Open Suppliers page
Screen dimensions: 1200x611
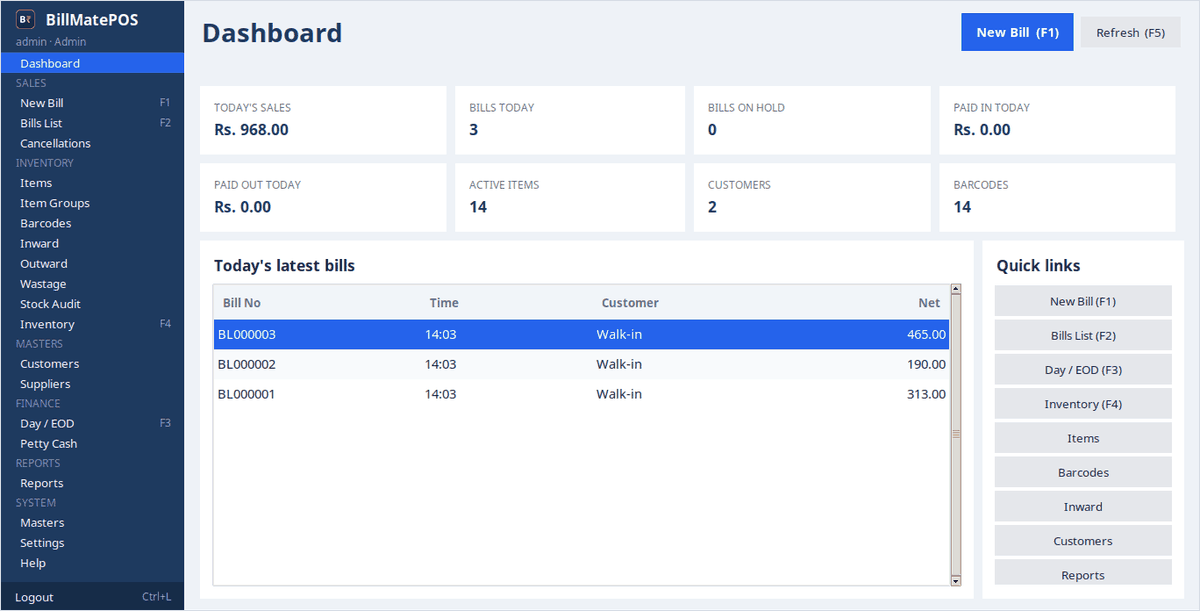click(x=92, y=384)
